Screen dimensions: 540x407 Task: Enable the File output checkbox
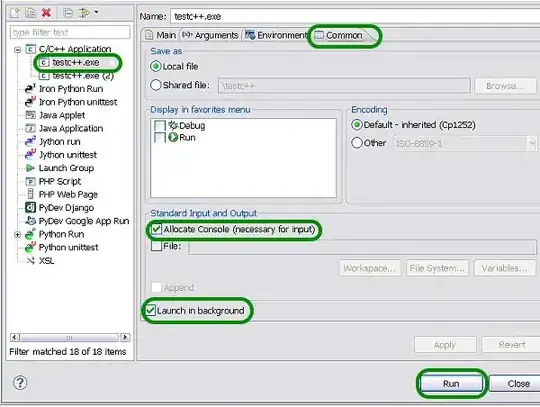coord(156,246)
